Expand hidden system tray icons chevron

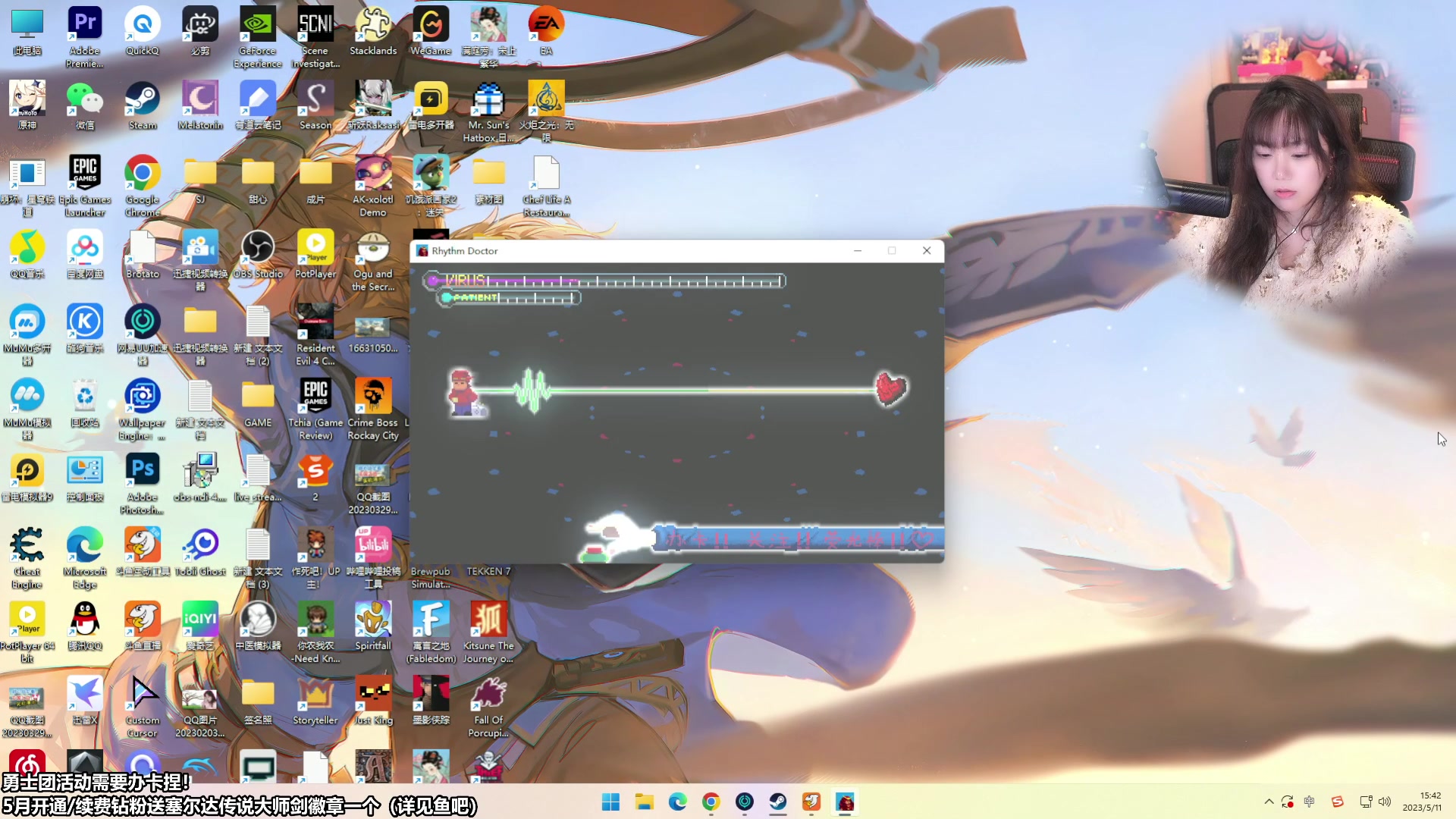click(1269, 802)
